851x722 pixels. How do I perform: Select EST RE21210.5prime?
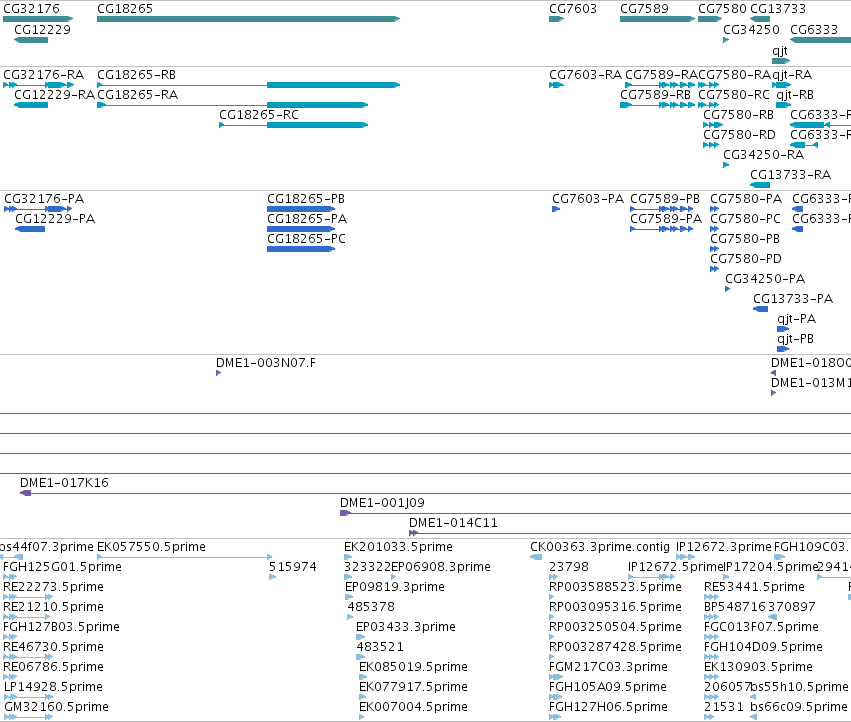pos(28,617)
